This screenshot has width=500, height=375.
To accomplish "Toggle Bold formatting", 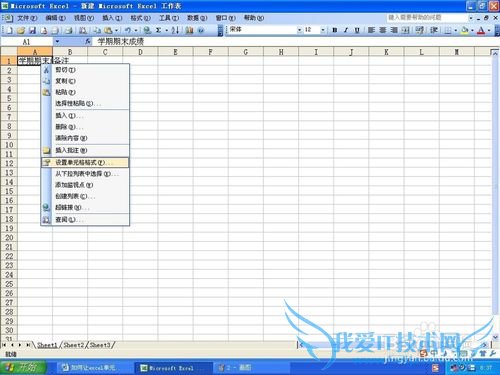I will tap(335, 30).
